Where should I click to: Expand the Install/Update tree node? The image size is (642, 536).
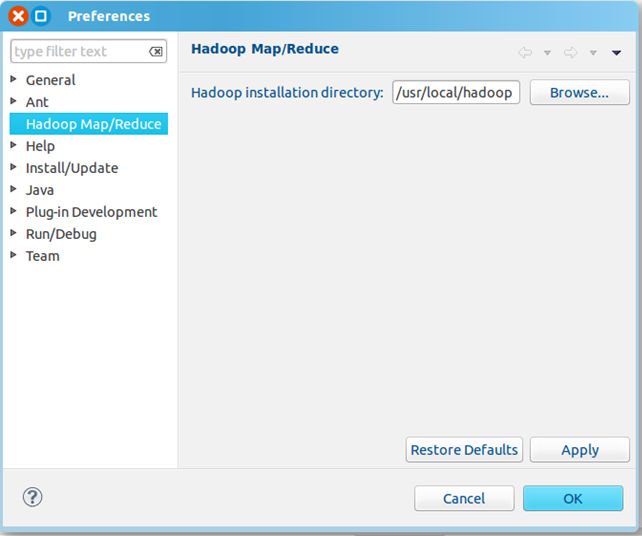point(13,167)
